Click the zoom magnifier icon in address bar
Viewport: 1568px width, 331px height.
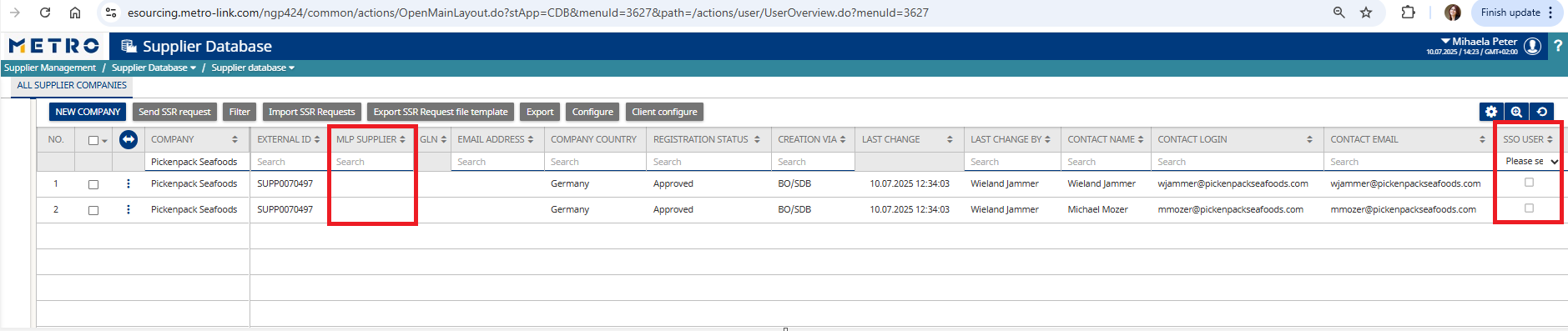click(x=1339, y=13)
